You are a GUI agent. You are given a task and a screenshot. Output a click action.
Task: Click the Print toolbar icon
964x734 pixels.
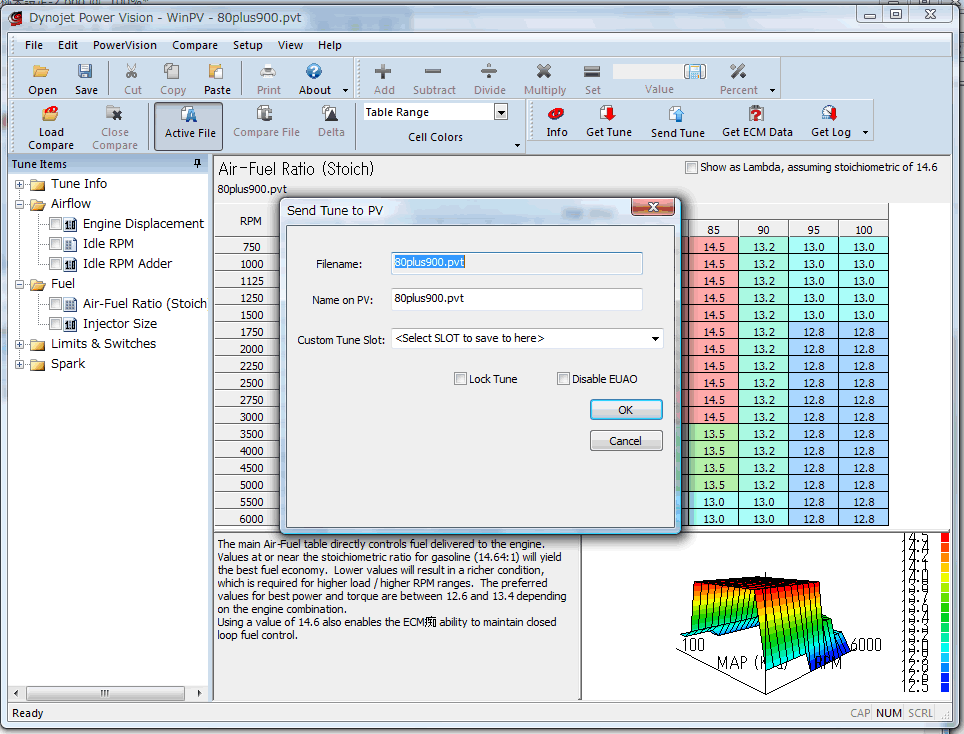[268, 72]
